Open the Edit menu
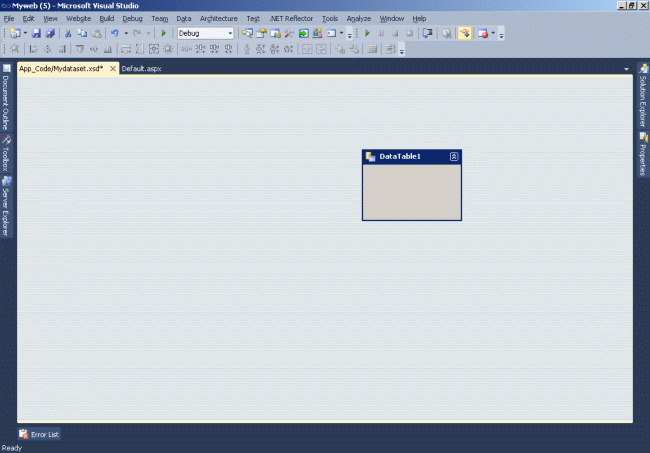The image size is (650, 453). coord(28,19)
